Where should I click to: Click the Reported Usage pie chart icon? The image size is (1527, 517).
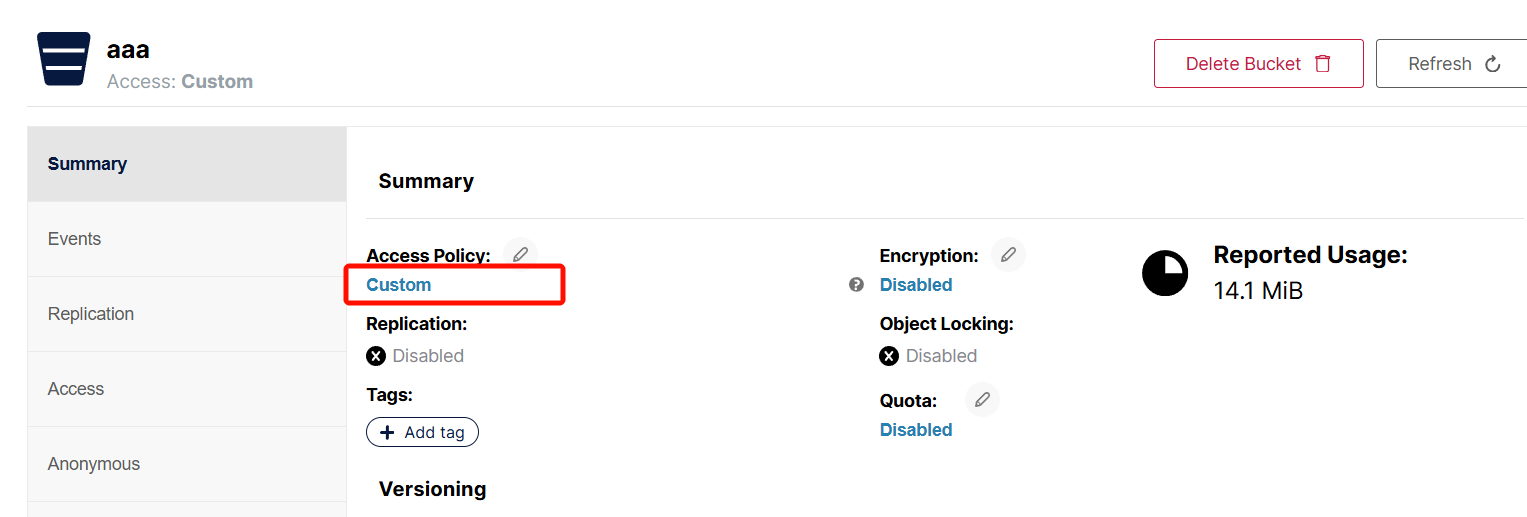coord(1165,273)
